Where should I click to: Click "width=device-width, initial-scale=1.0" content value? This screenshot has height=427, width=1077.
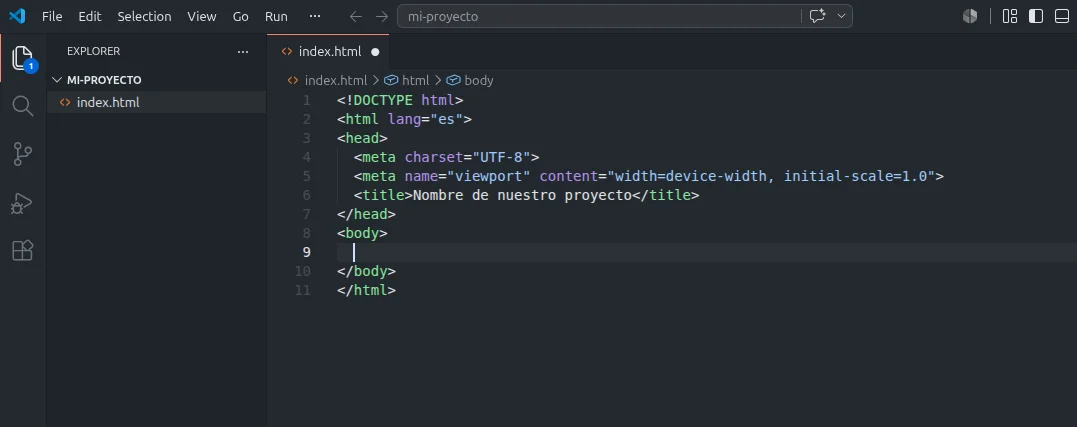[771, 176]
